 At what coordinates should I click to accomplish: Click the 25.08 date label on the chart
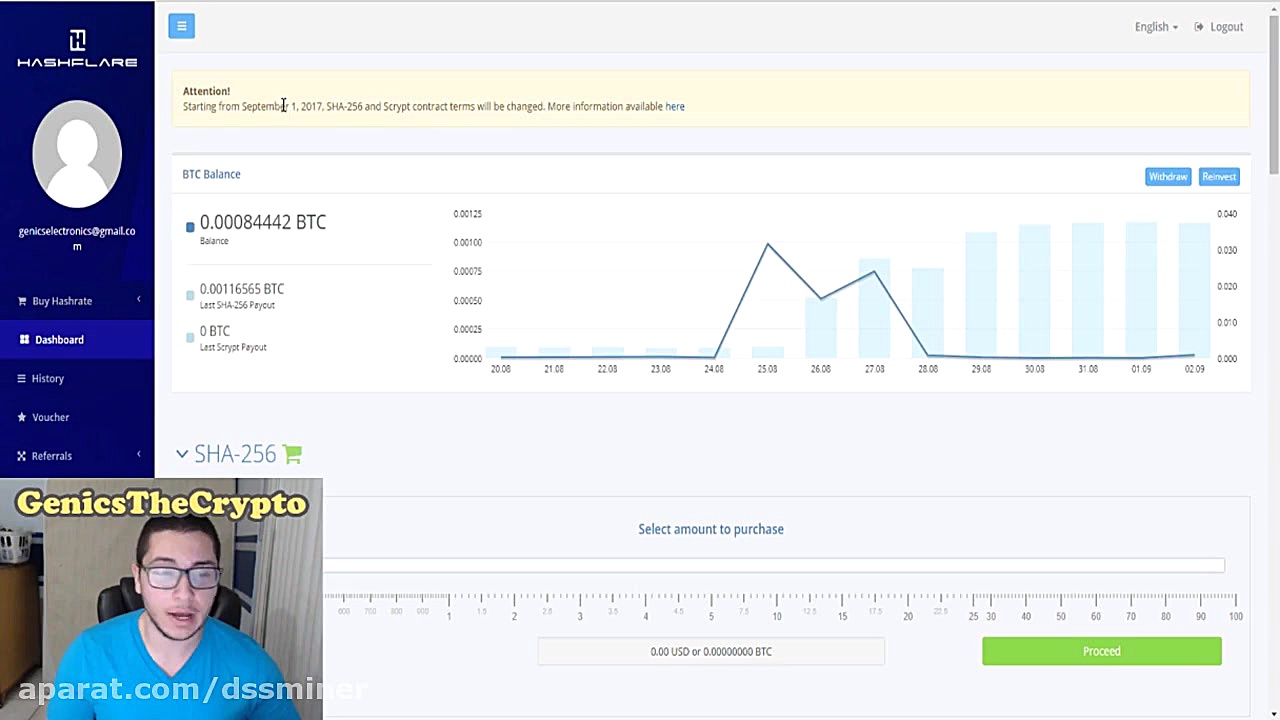[x=767, y=369]
